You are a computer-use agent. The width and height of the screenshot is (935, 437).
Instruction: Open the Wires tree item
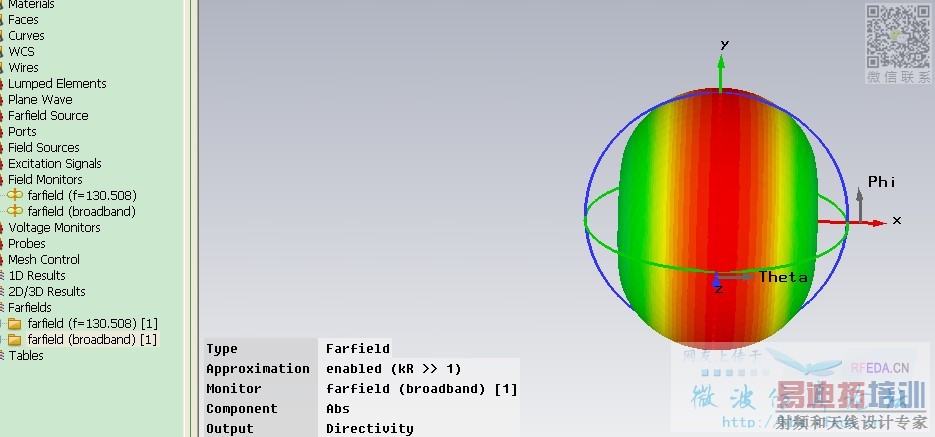[23, 68]
